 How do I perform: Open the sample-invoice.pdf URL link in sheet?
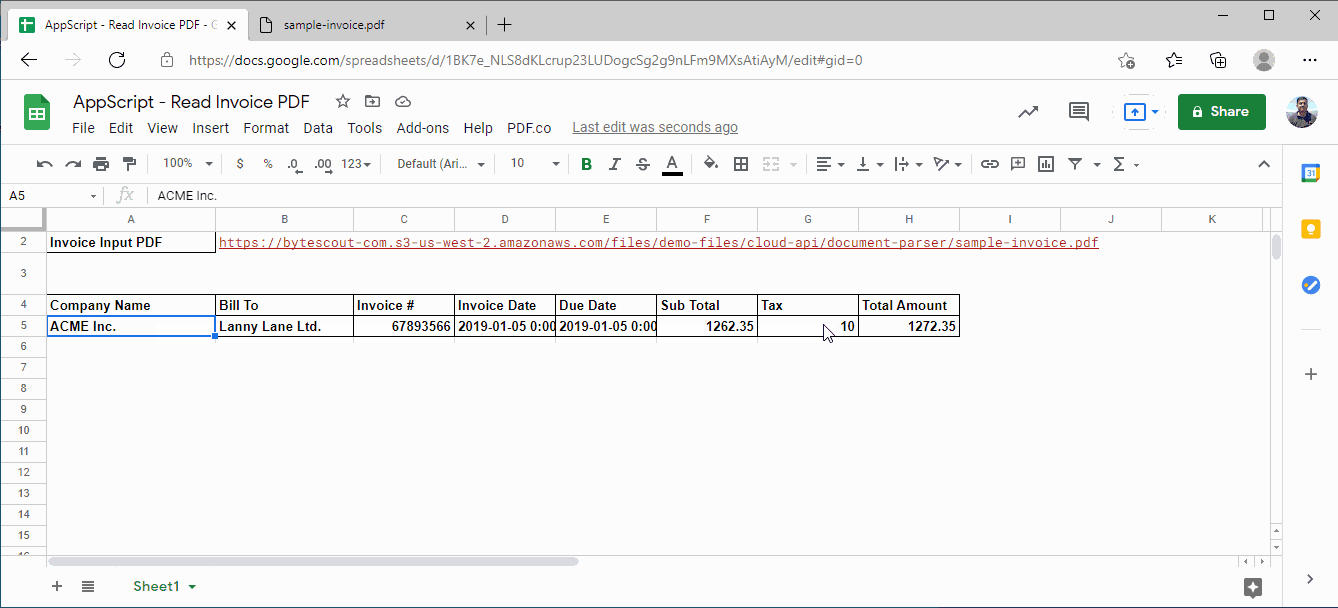(x=658, y=243)
